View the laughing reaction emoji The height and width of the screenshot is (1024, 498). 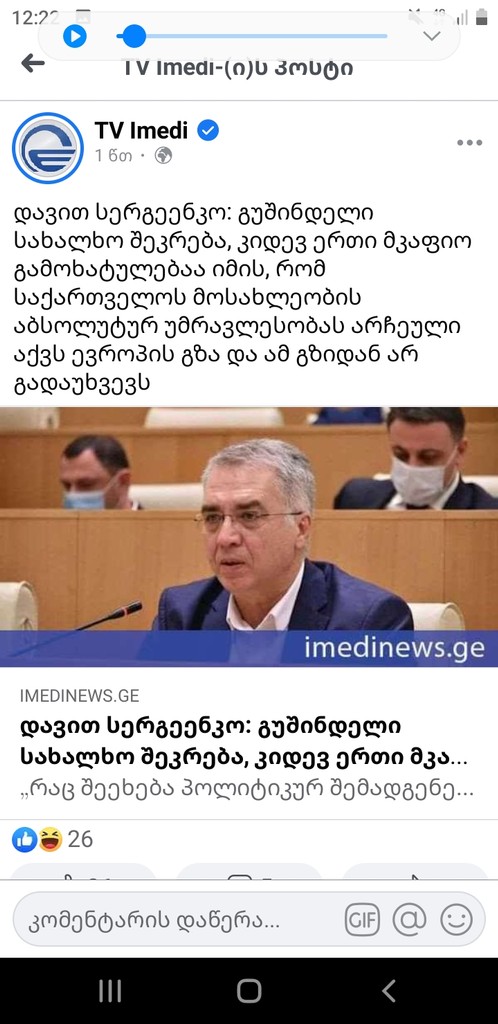coord(50,839)
